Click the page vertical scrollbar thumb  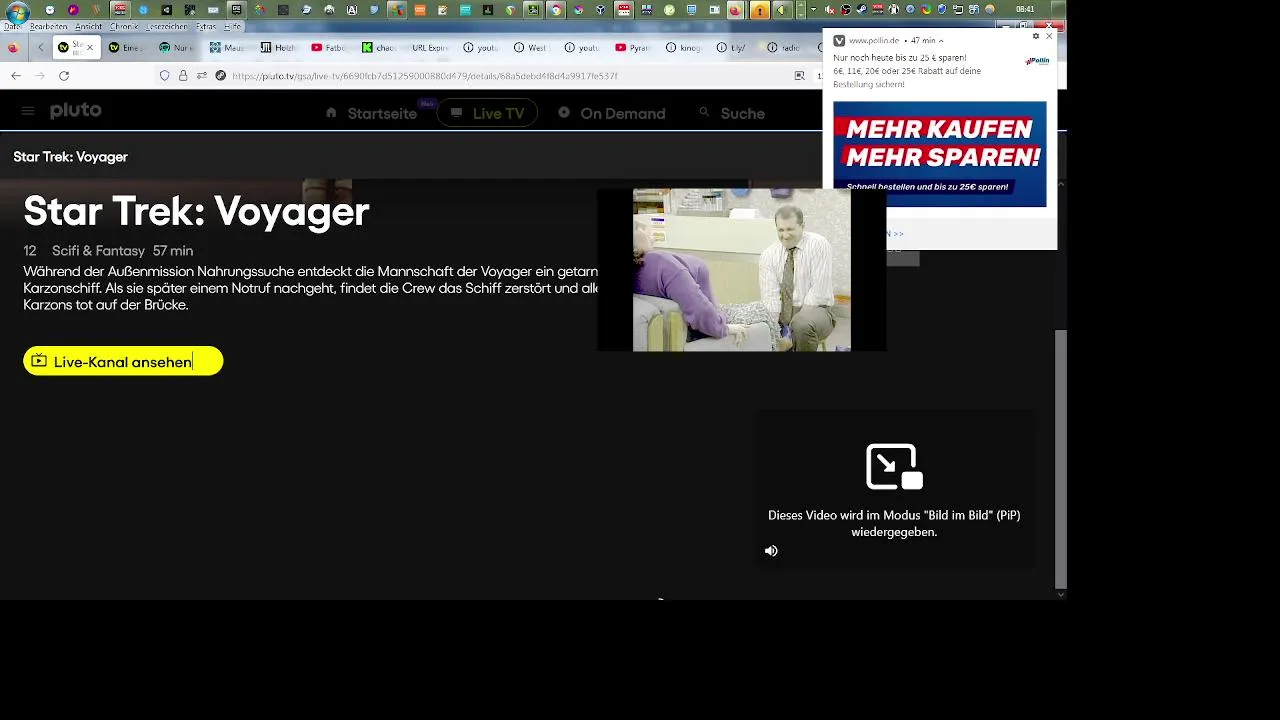tap(1061, 459)
